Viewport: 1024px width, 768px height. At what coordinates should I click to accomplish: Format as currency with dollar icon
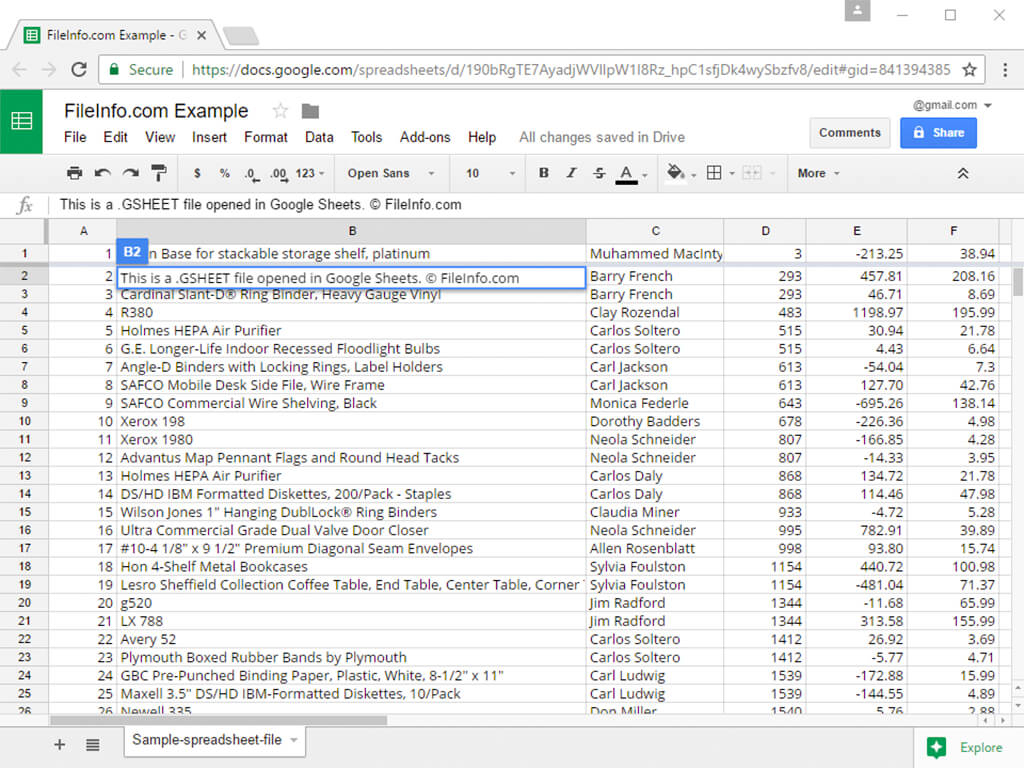click(x=197, y=173)
